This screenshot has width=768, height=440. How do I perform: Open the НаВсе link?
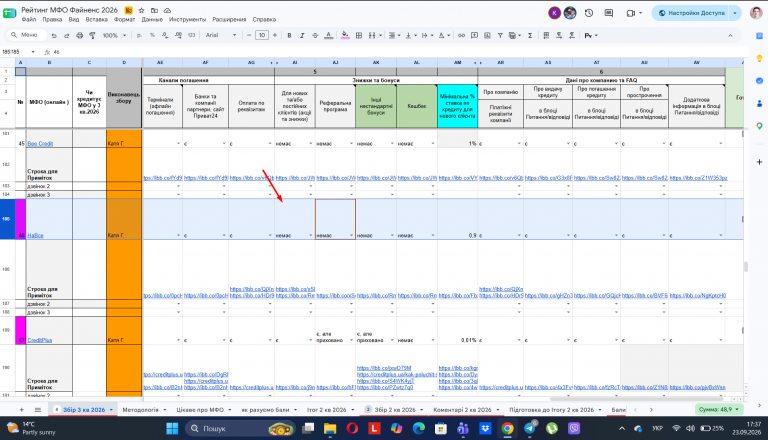click(x=35, y=236)
